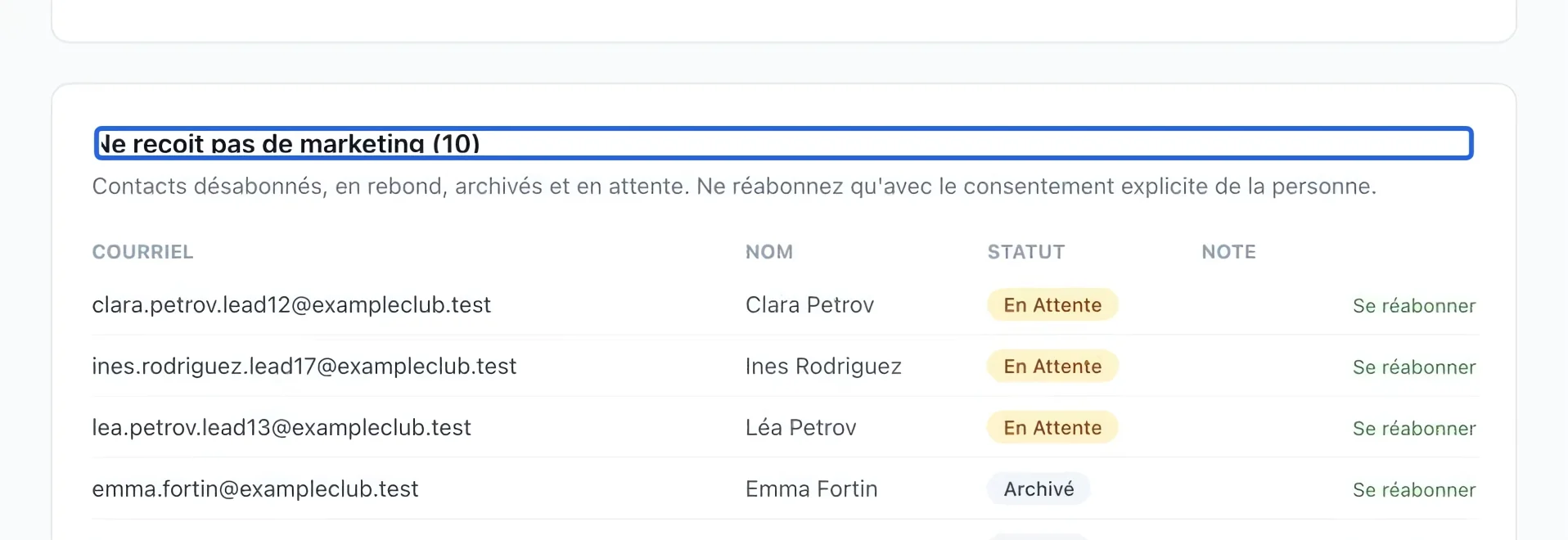Click Se réabonner for Léa Petrov
1568x540 pixels.
tap(1413, 429)
